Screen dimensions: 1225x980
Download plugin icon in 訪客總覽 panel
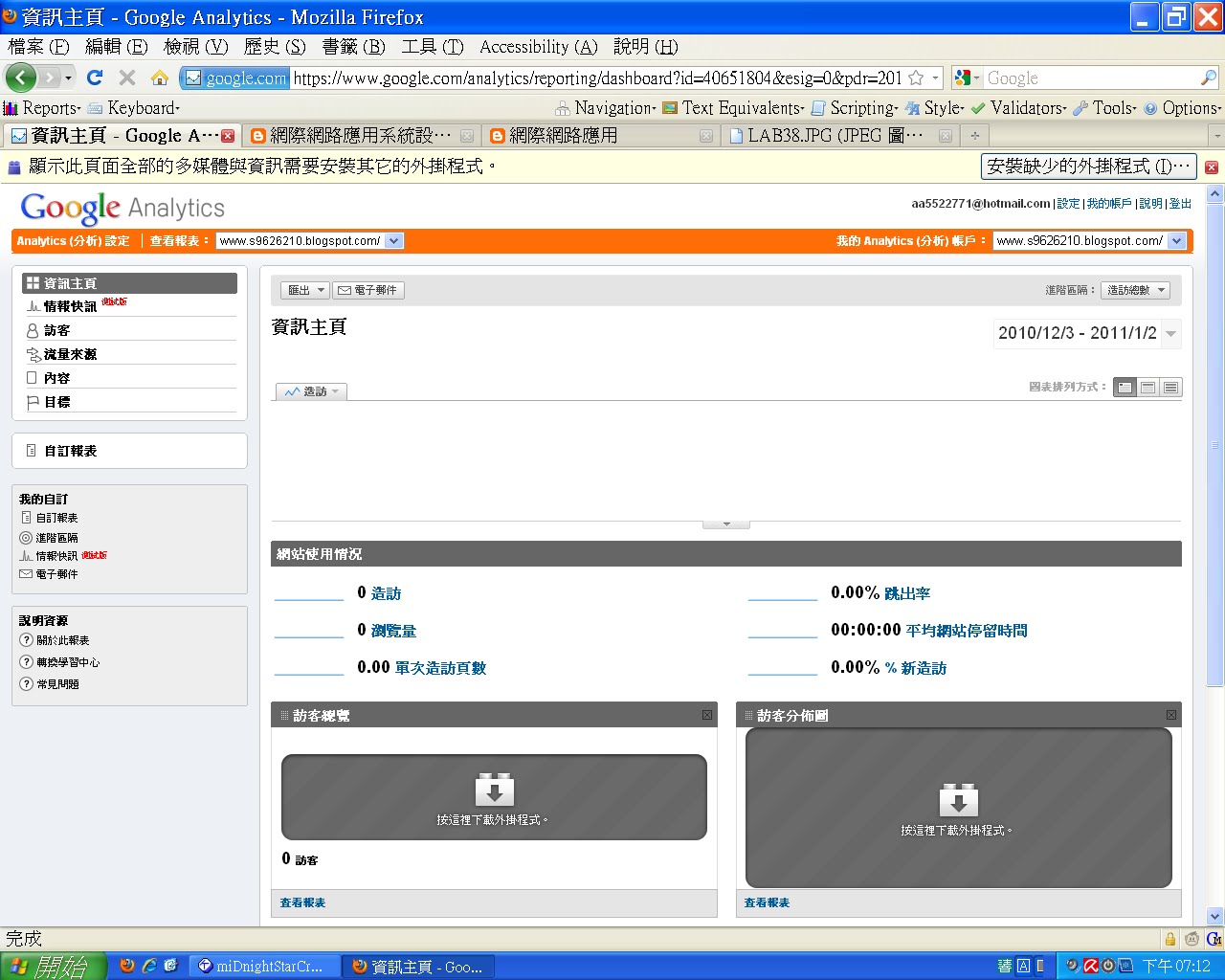(x=494, y=790)
